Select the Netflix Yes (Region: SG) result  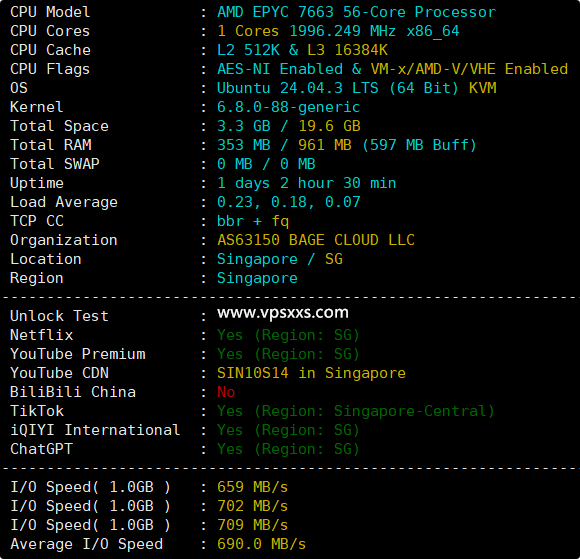point(288,335)
